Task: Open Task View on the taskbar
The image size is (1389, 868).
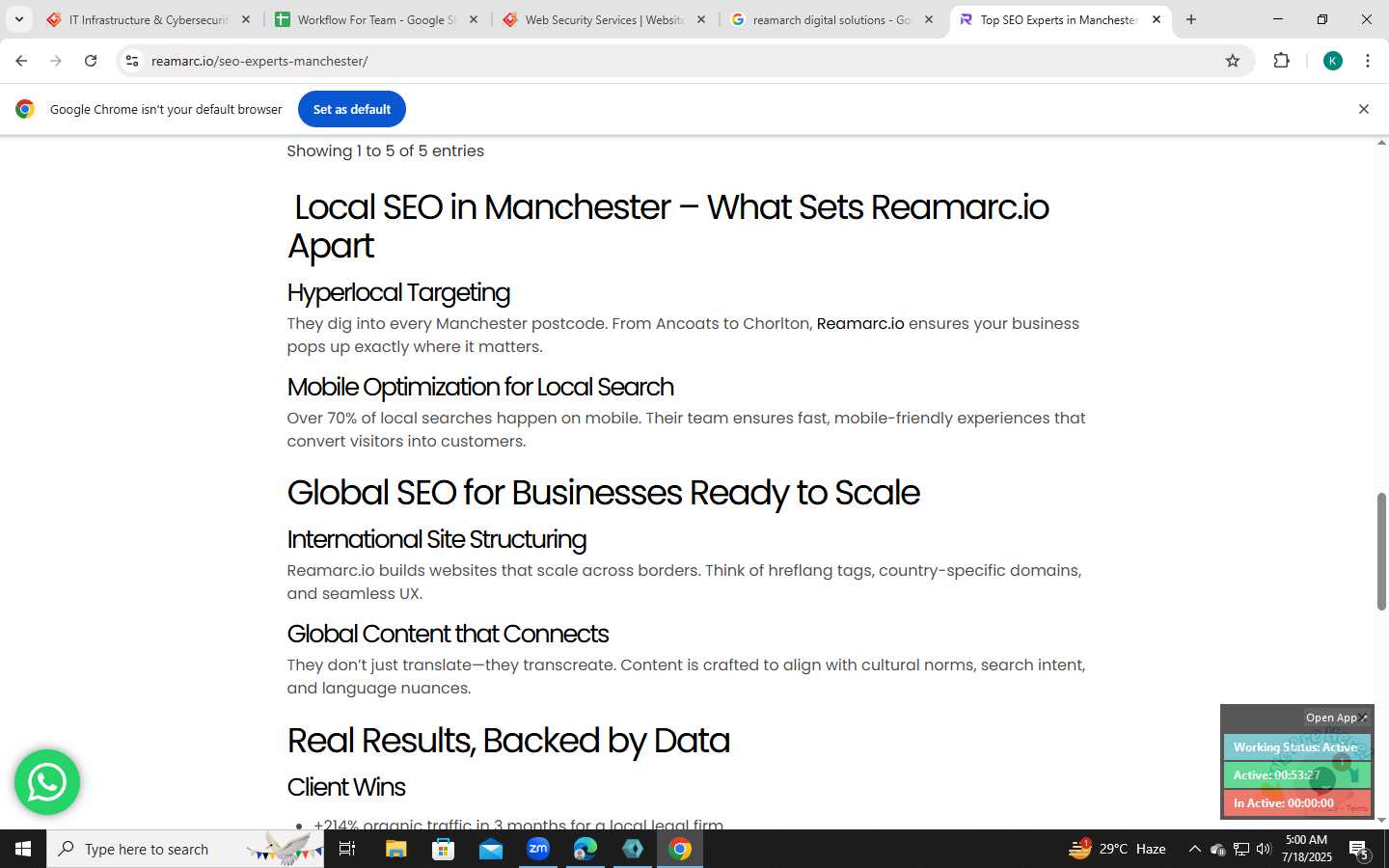Action: (x=347, y=849)
